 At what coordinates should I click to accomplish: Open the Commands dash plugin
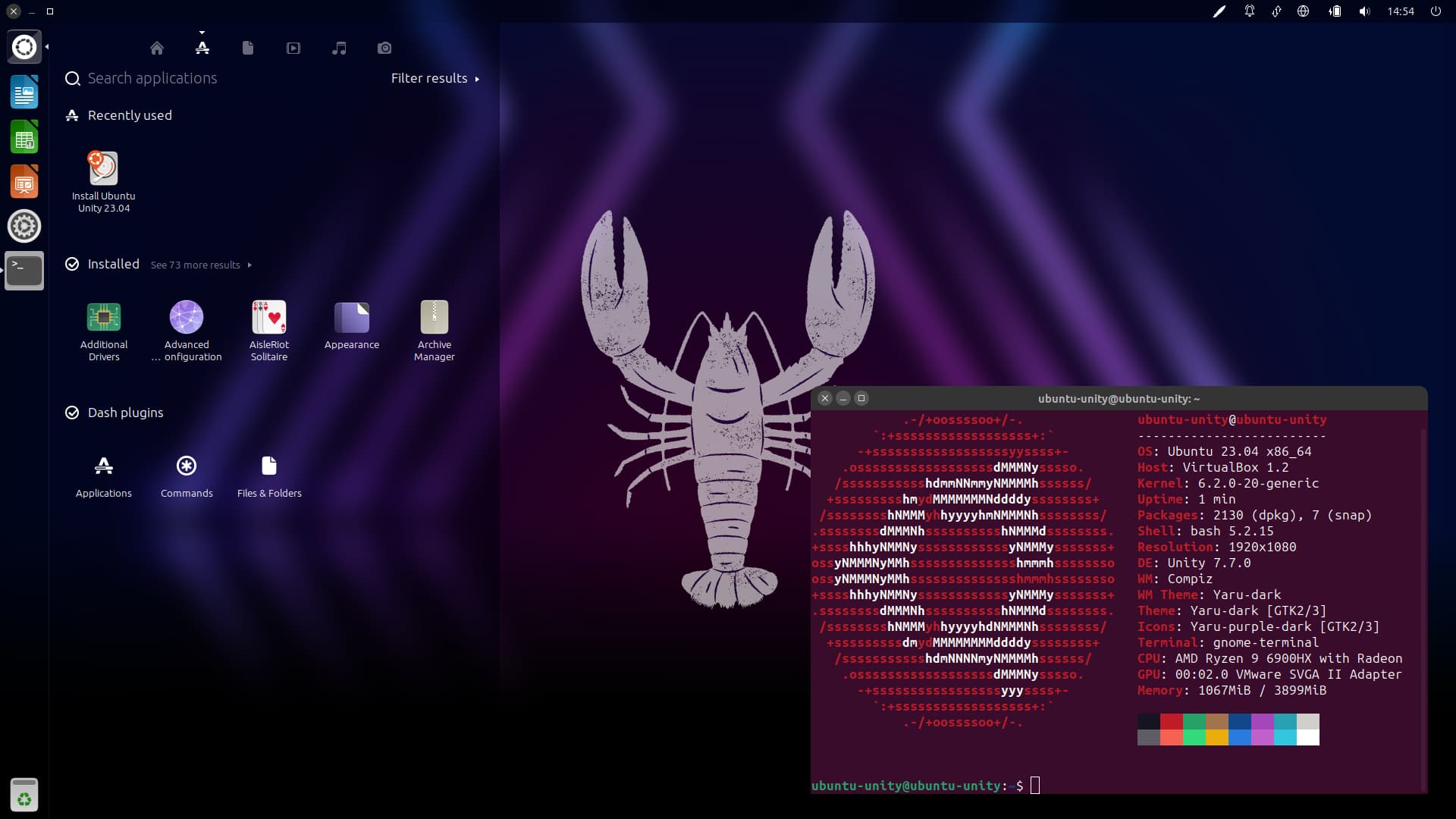click(x=186, y=466)
